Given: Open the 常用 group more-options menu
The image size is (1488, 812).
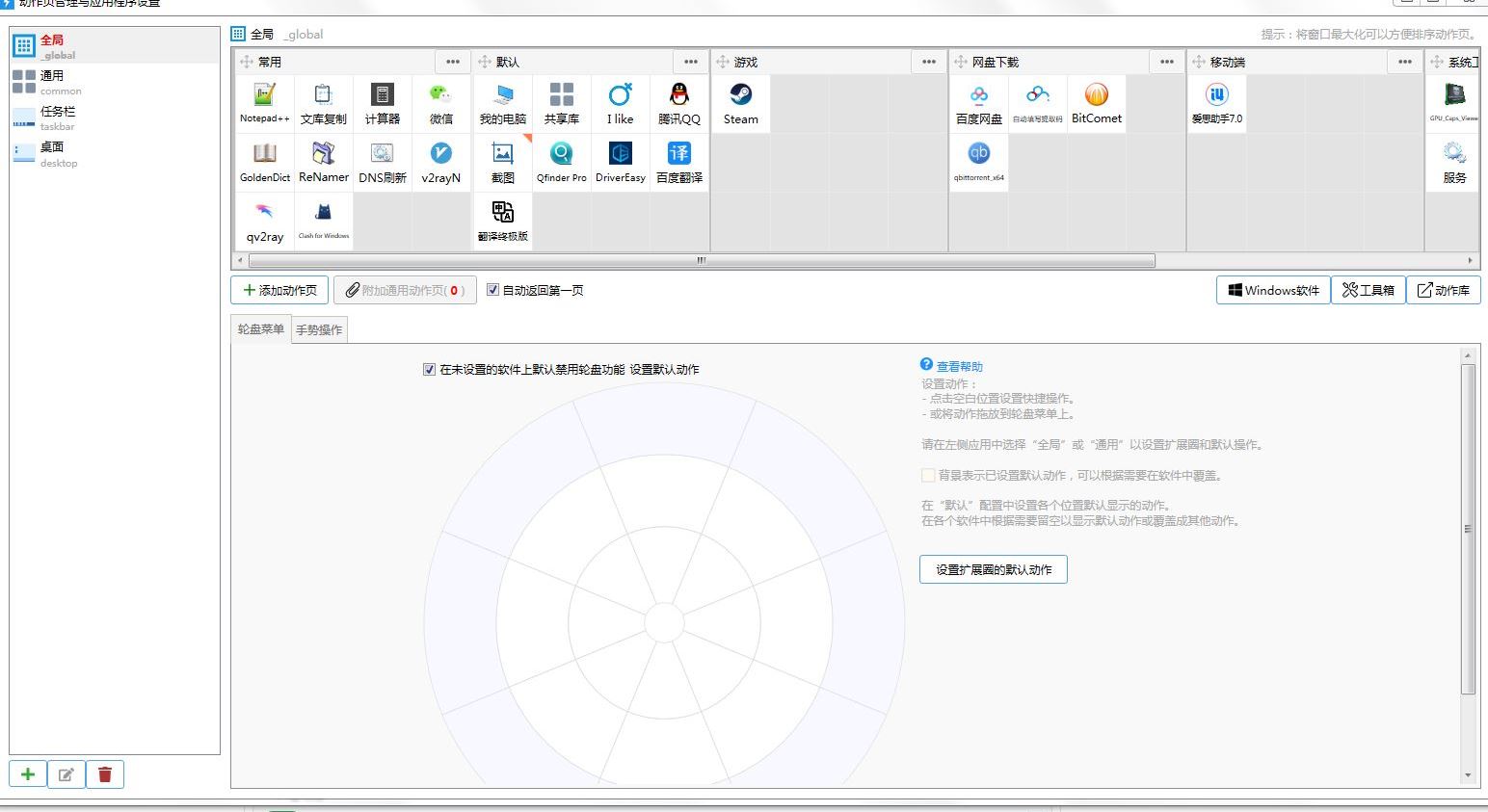Looking at the screenshot, I should (x=453, y=62).
